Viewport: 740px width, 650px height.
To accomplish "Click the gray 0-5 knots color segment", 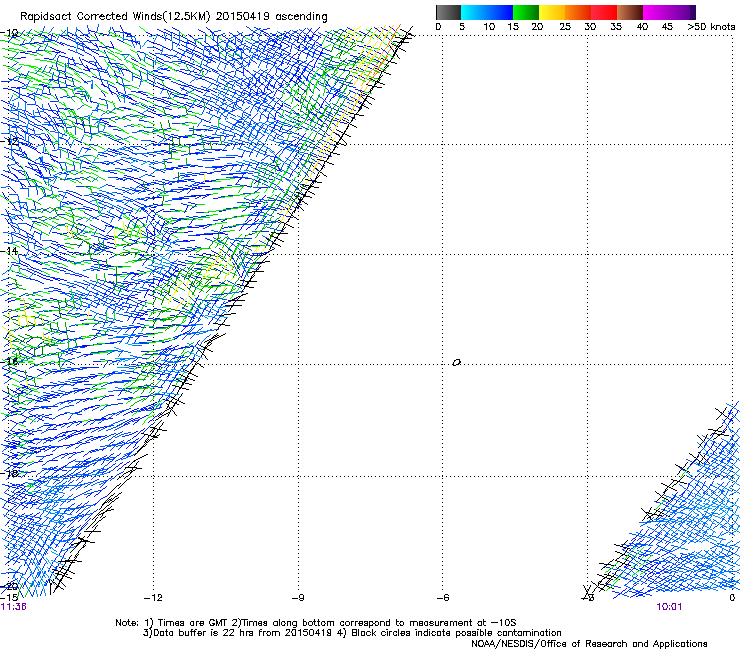I will click(x=448, y=12).
